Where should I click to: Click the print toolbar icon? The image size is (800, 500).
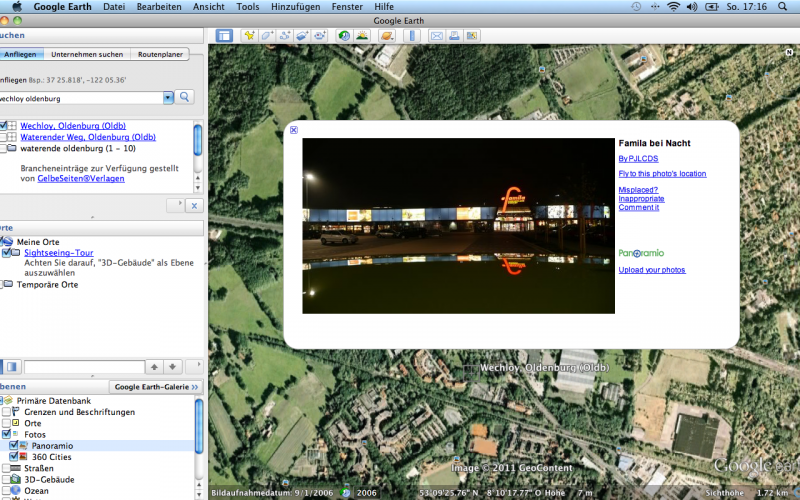coord(454,36)
